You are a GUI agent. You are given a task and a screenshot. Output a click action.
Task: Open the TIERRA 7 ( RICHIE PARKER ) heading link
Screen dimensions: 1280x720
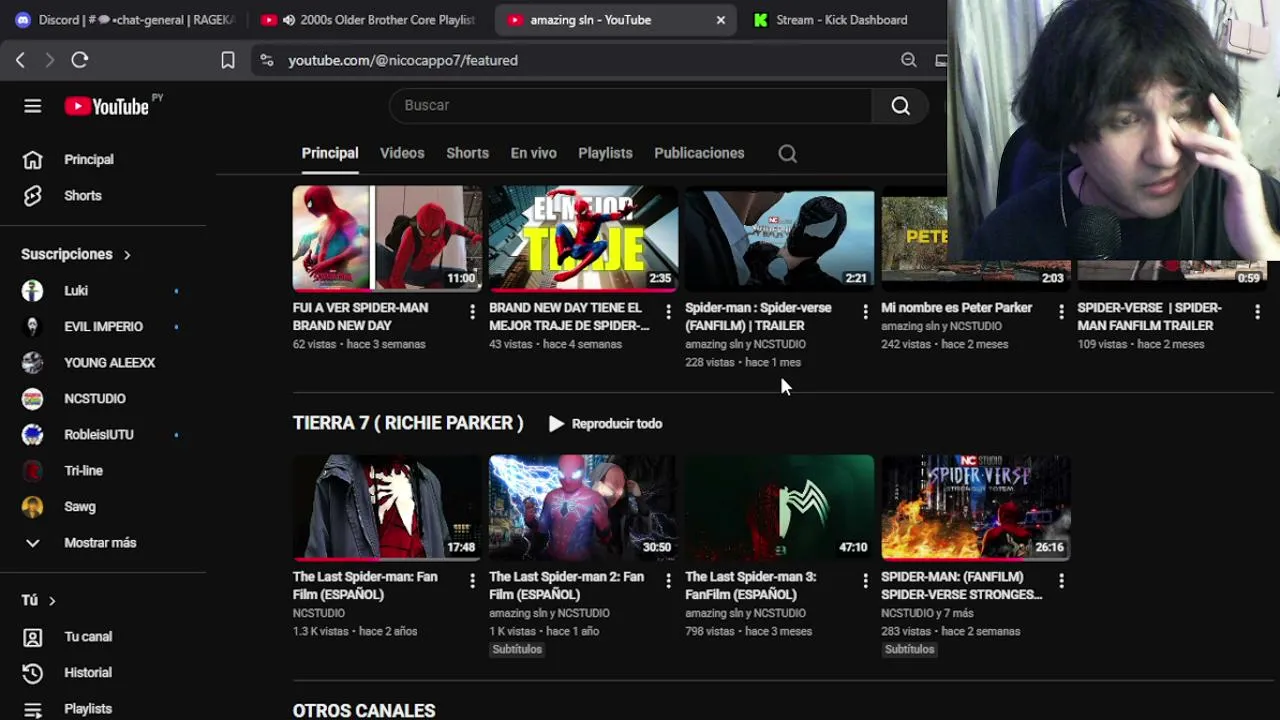click(x=408, y=423)
